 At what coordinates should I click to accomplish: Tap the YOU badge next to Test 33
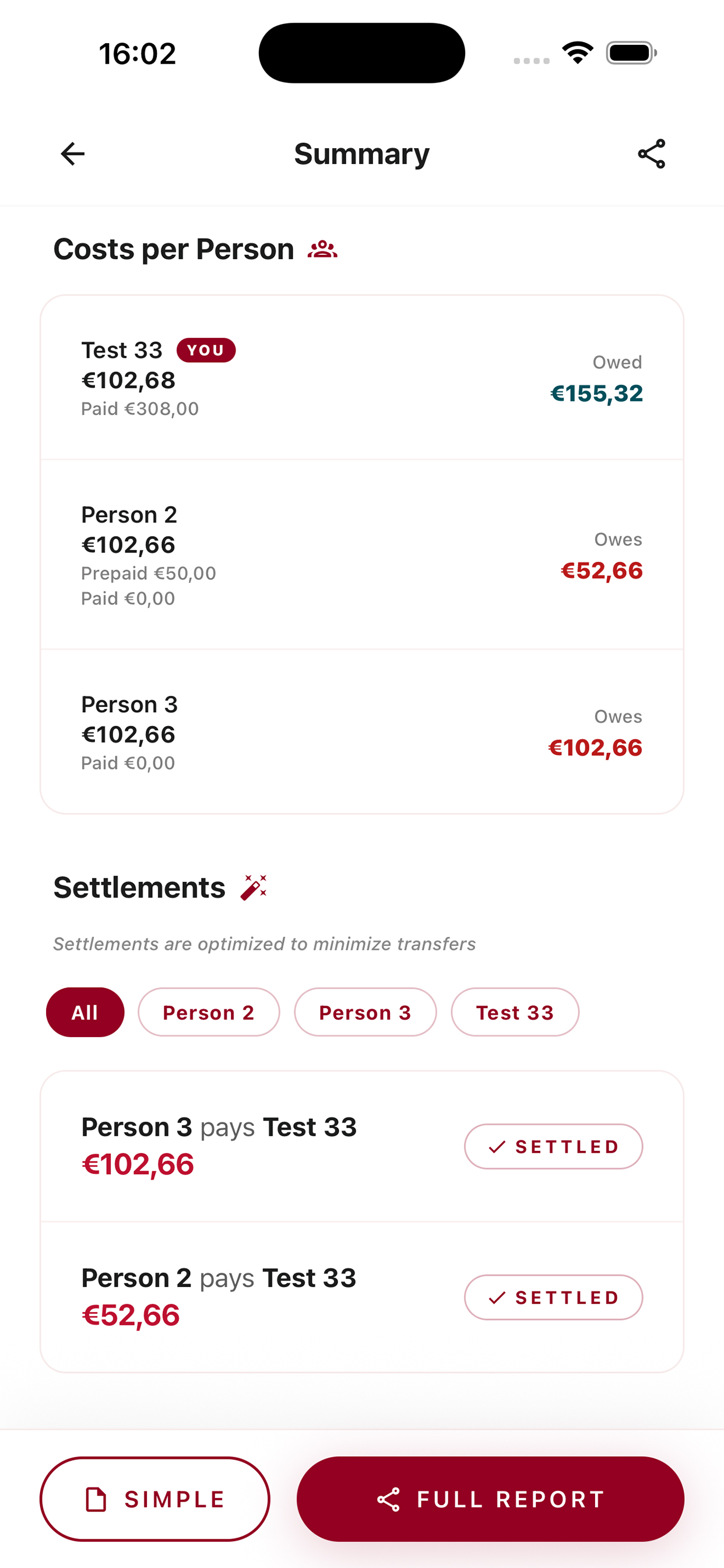(206, 350)
